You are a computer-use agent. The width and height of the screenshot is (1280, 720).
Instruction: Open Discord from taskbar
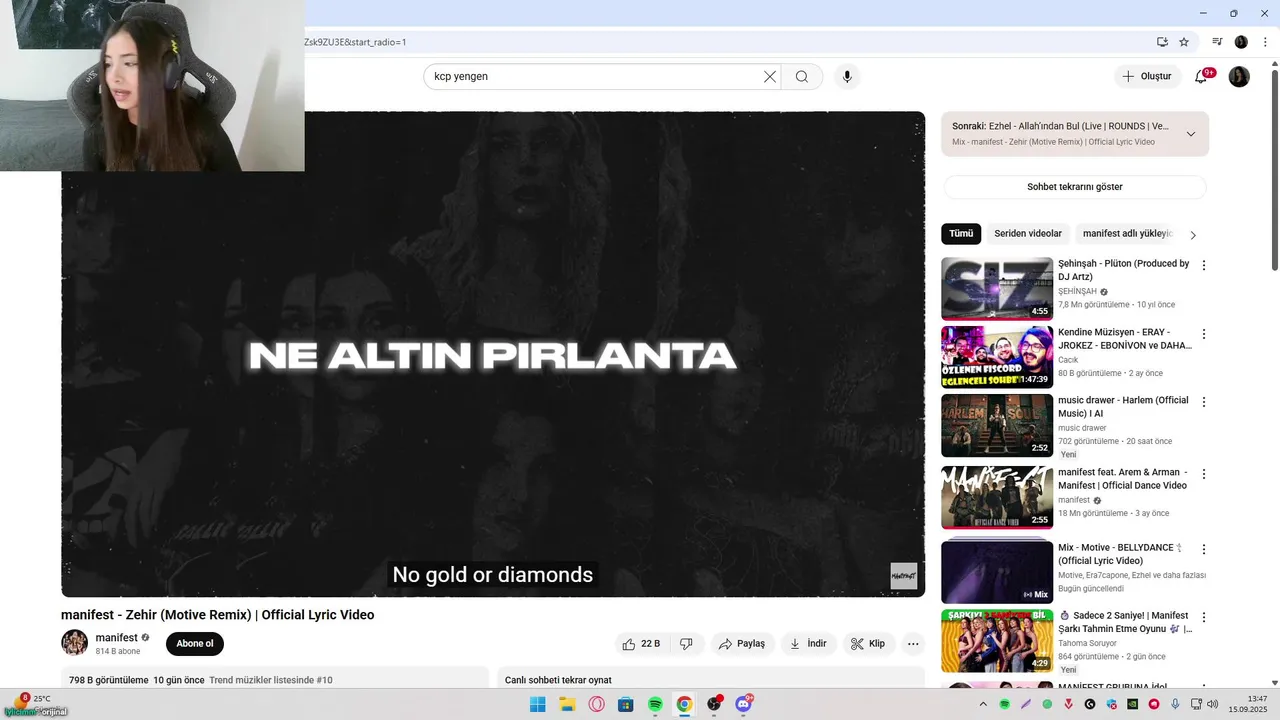743,704
